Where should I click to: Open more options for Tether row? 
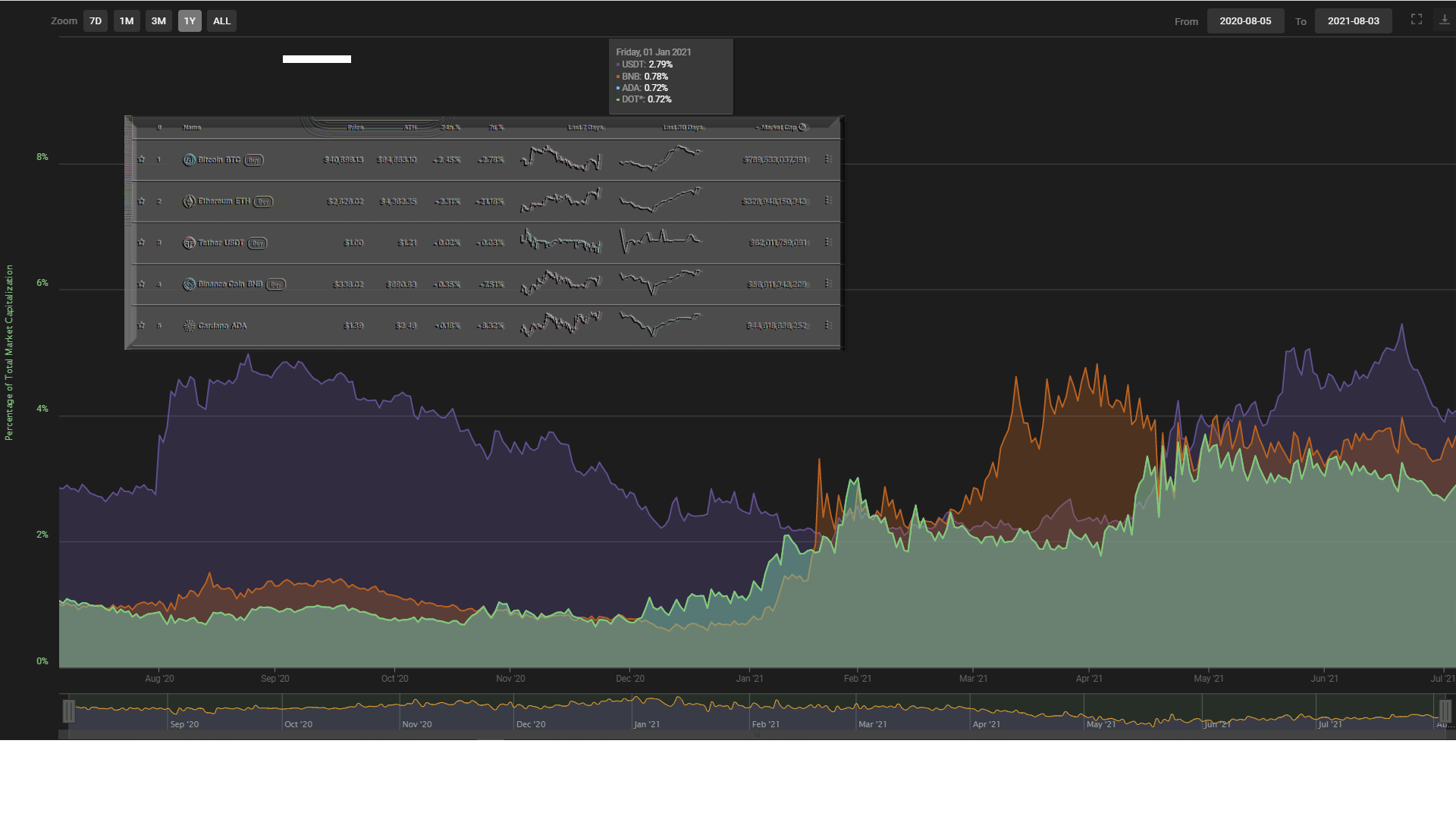(827, 243)
